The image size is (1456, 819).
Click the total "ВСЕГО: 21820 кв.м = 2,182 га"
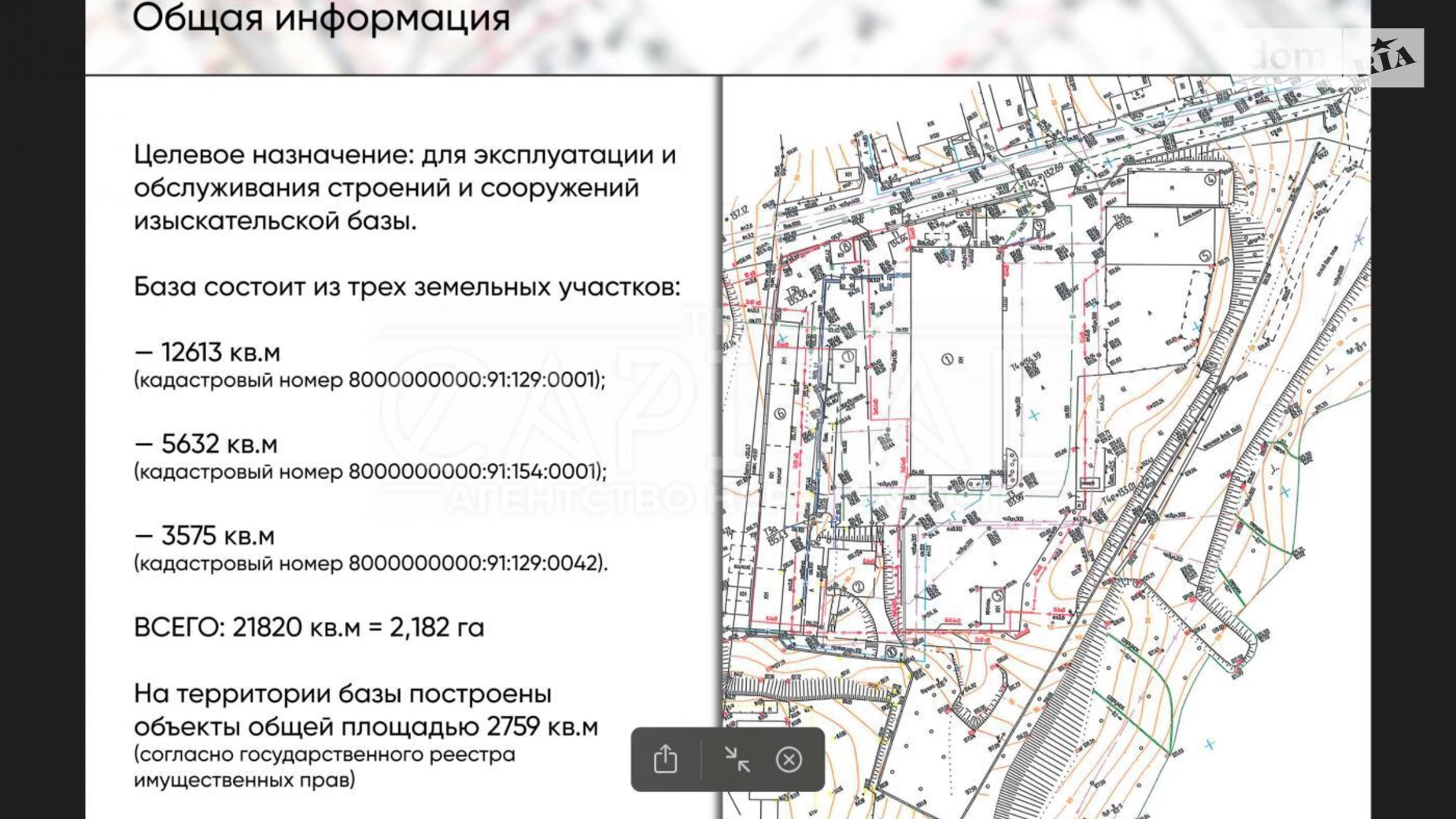[x=309, y=628]
